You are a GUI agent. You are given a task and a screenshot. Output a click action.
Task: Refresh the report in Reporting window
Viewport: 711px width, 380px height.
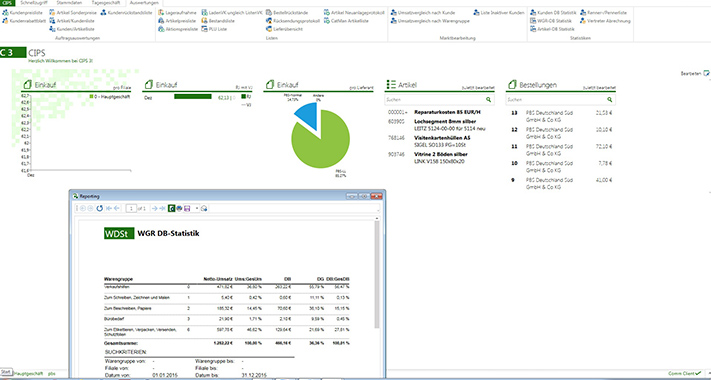[x=100, y=208]
